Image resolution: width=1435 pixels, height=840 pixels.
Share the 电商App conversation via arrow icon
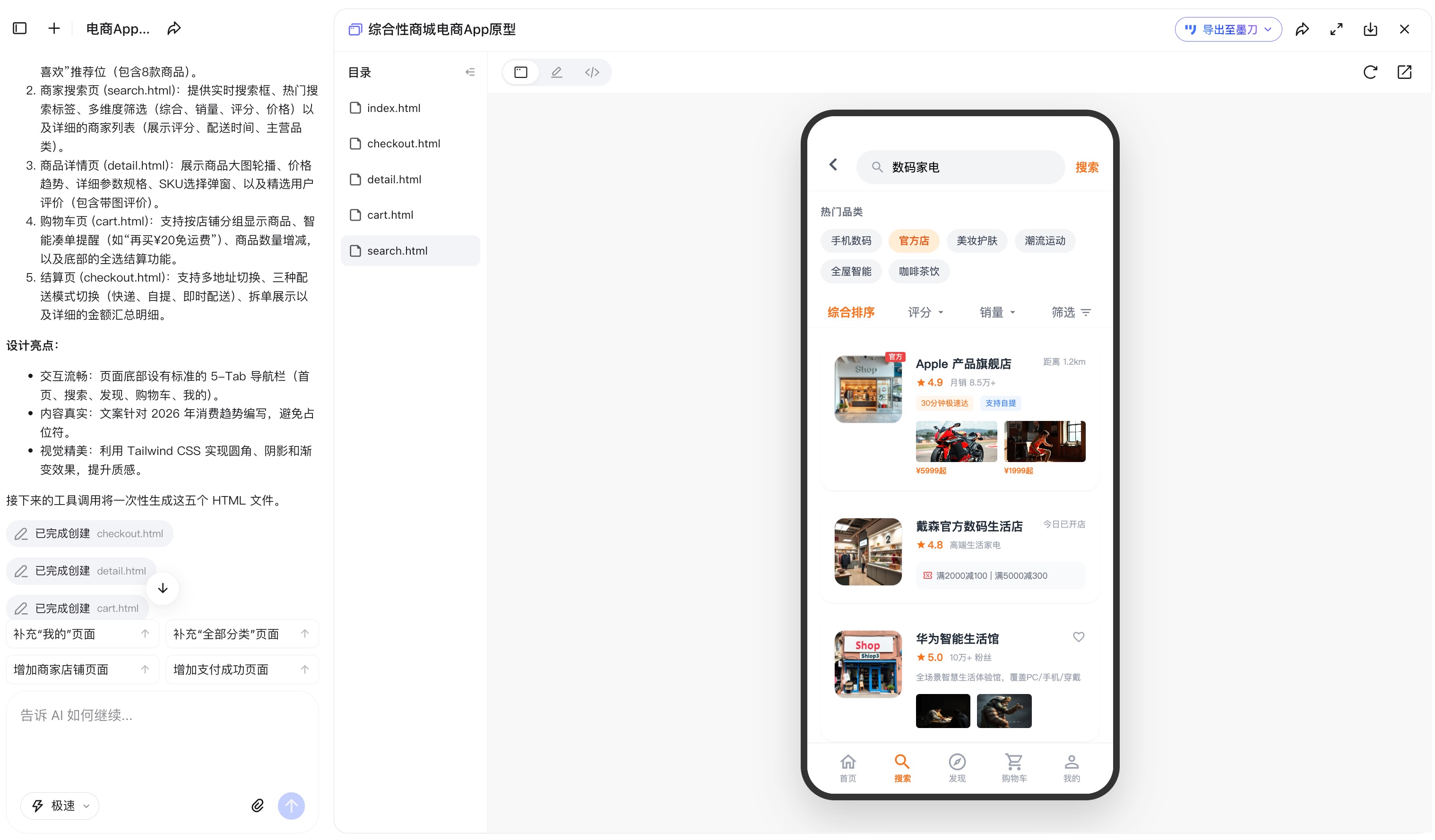174,28
